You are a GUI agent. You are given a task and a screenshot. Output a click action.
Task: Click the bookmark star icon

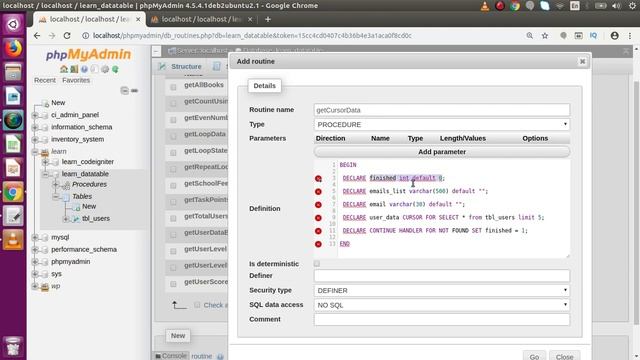pyautogui.click(x=545, y=36)
